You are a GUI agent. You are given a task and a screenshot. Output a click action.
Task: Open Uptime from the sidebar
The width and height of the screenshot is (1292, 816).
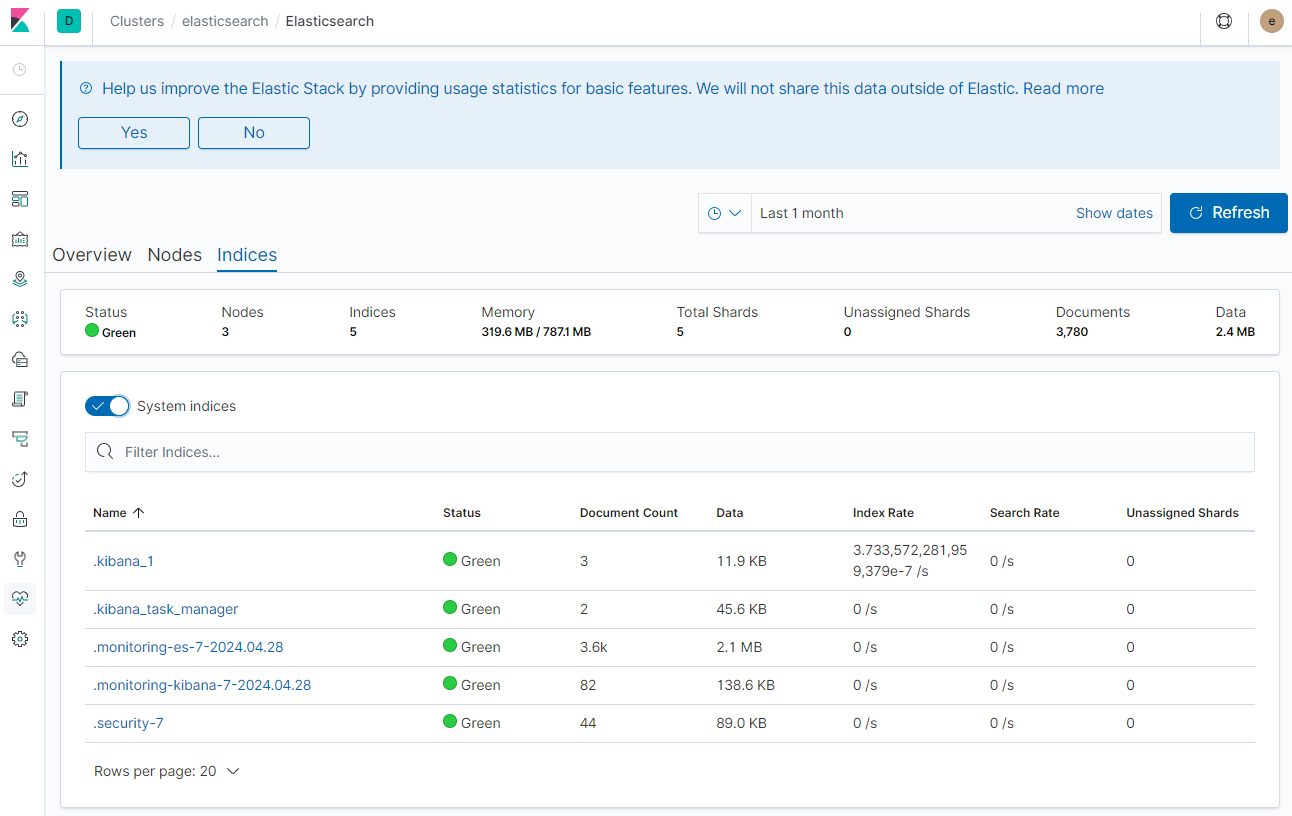point(20,479)
